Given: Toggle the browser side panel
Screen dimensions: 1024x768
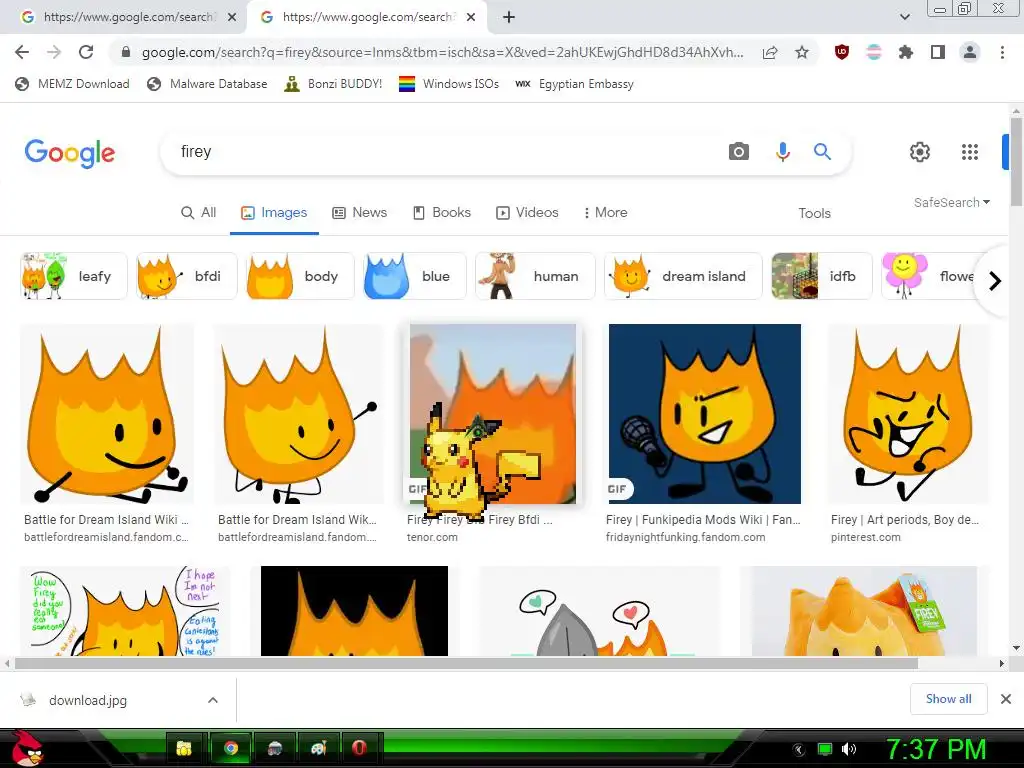Looking at the screenshot, I should 938,52.
